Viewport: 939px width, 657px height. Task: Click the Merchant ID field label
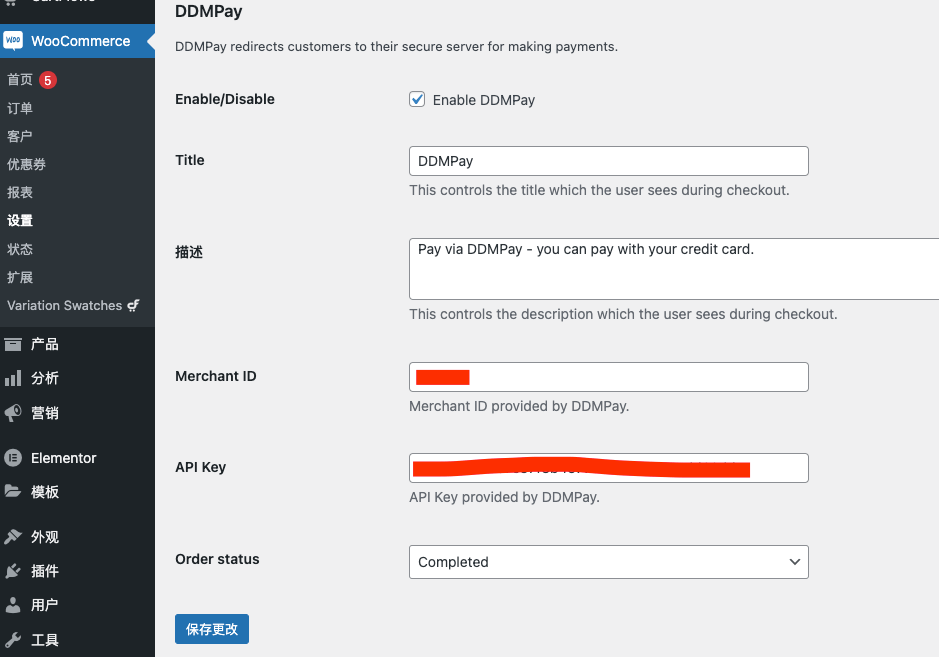216,376
